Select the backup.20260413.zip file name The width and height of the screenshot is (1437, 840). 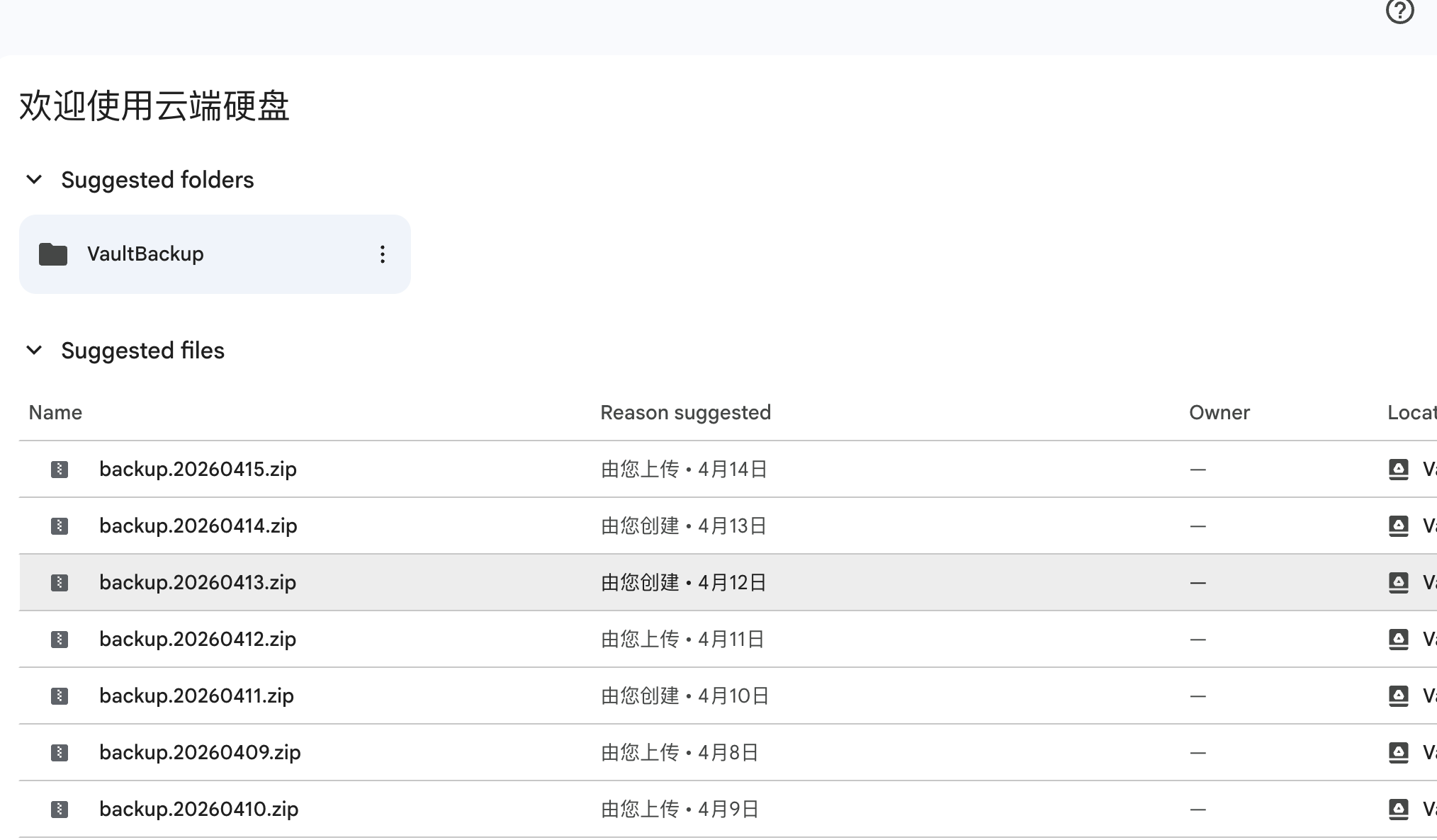pos(198,582)
